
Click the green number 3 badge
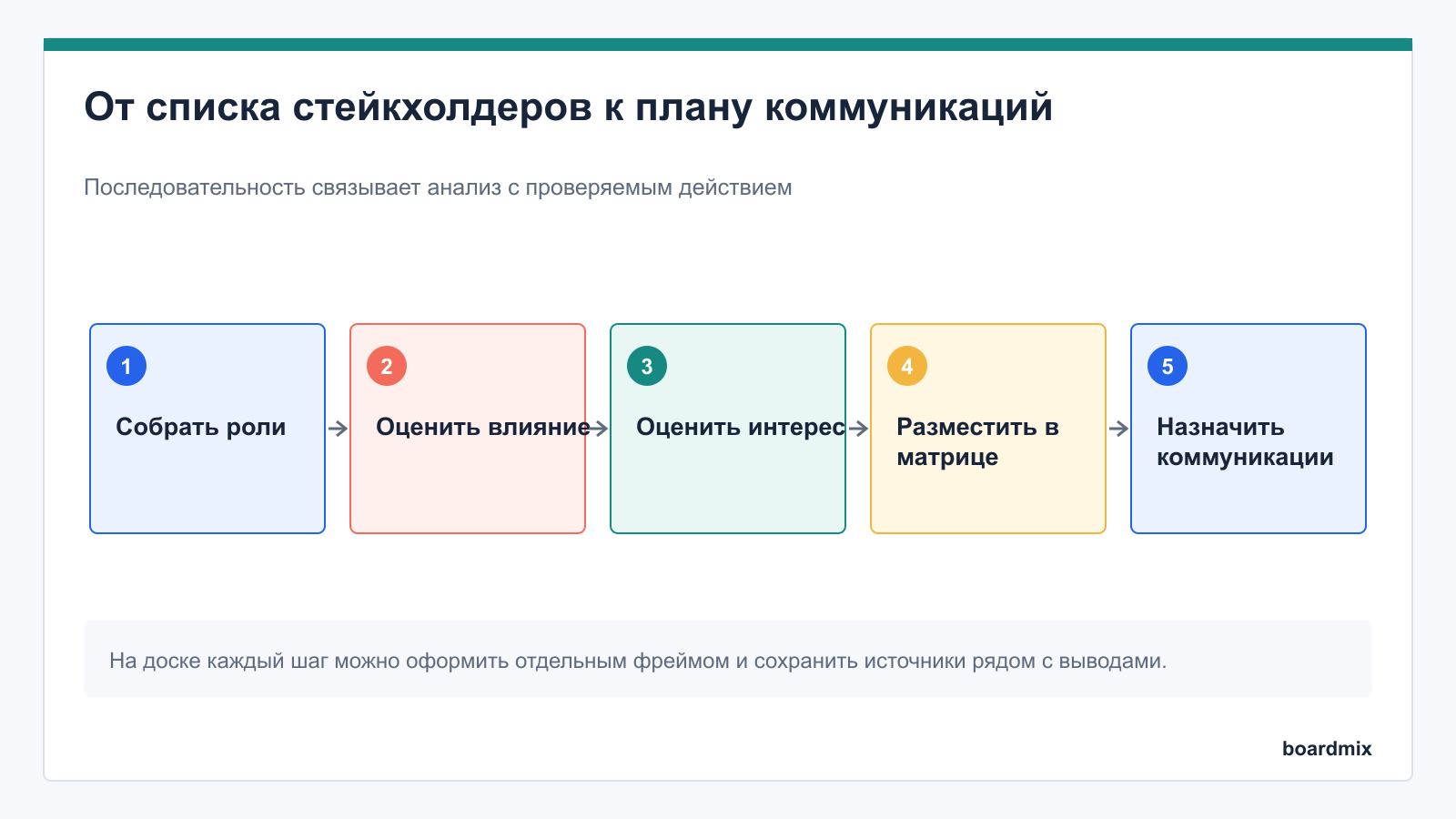[647, 366]
